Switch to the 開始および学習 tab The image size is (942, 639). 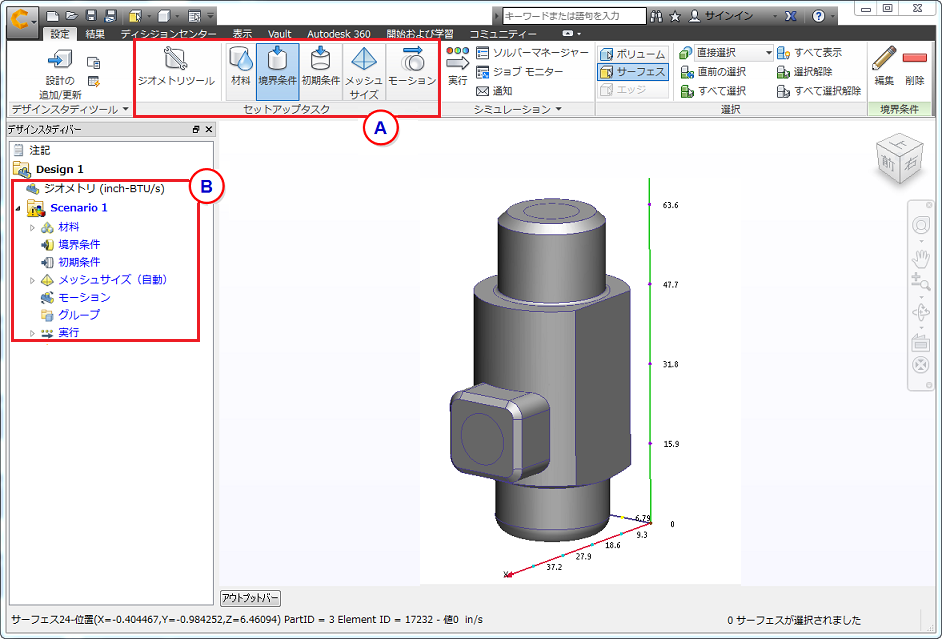[420, 34]
